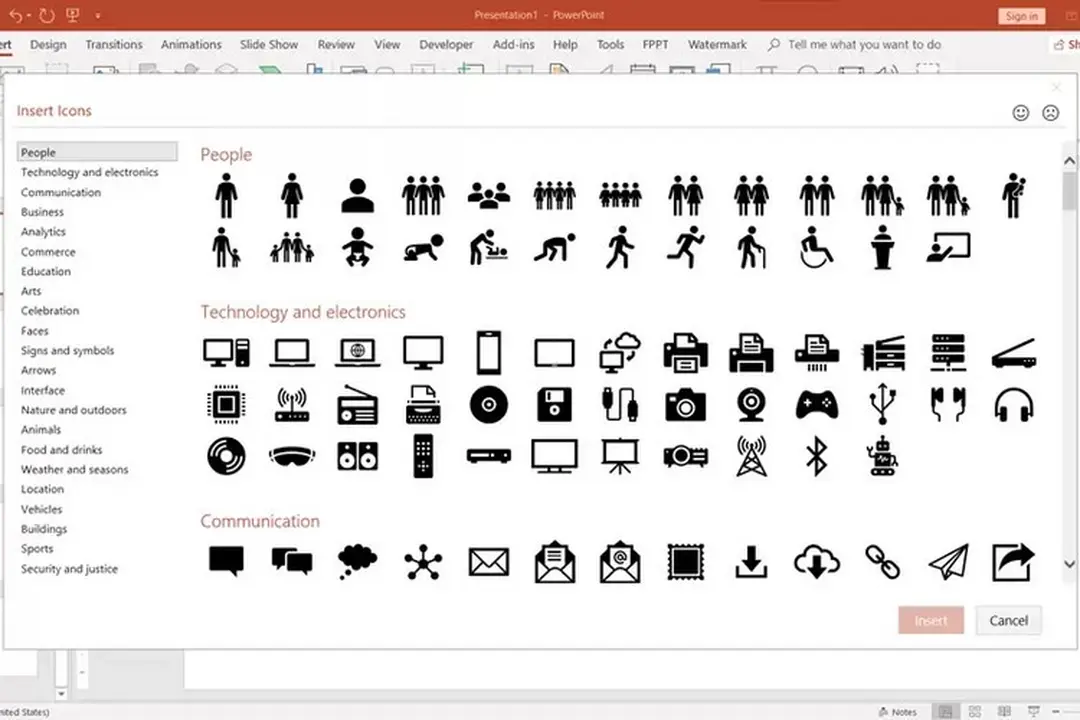Choose the robot icon
The height and width of the screenshot is (720, 1080).
882,456
